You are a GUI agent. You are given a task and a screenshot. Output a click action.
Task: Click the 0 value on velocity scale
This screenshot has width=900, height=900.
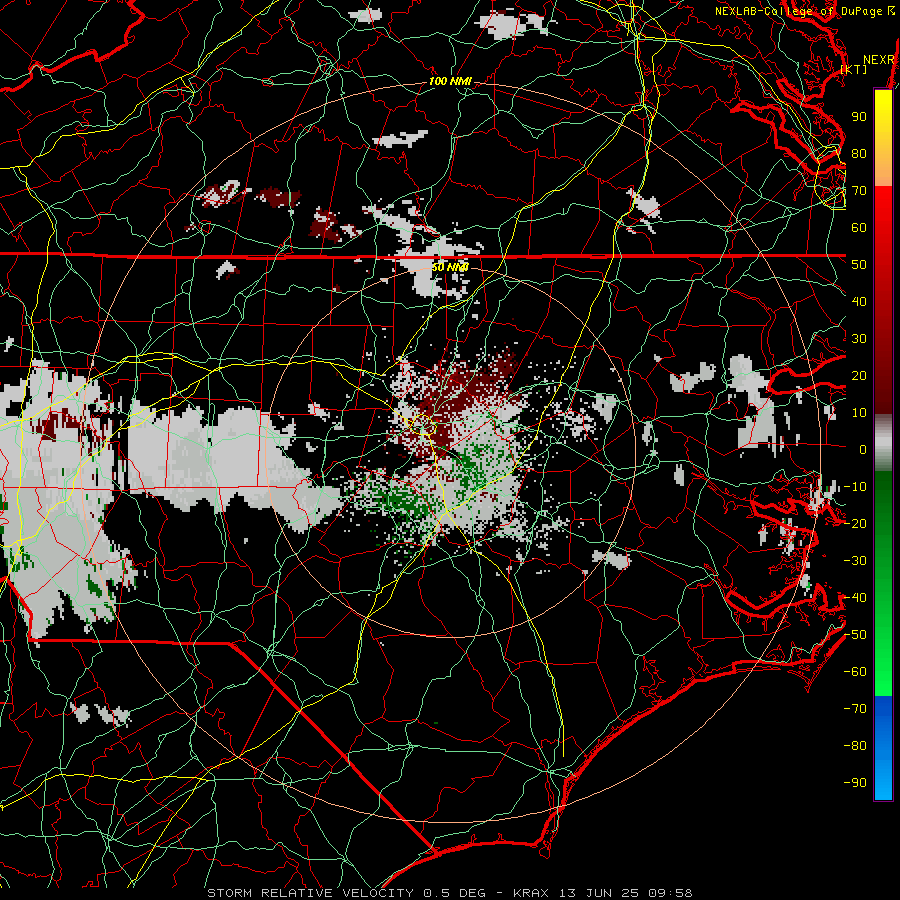[x=863, y=449]
